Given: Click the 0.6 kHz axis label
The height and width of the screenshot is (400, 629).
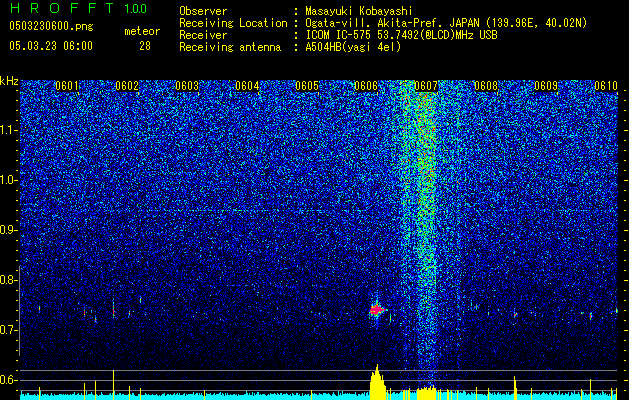Looking at the screenshot, I should 8,380.
